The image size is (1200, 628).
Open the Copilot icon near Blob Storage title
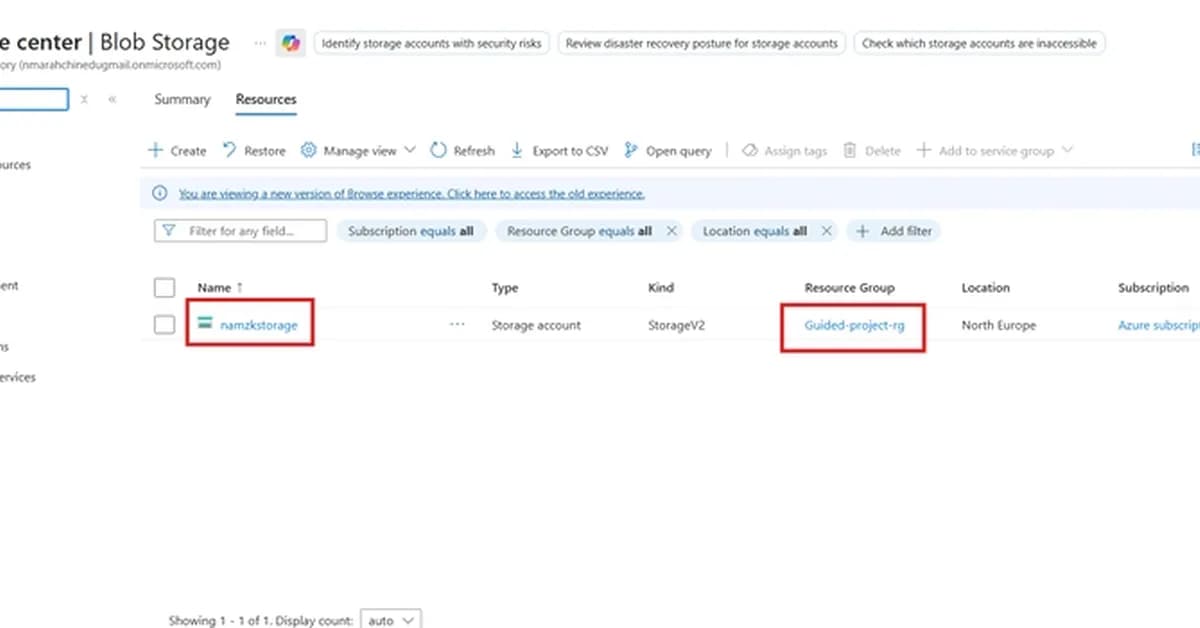(x=290, y=43)
